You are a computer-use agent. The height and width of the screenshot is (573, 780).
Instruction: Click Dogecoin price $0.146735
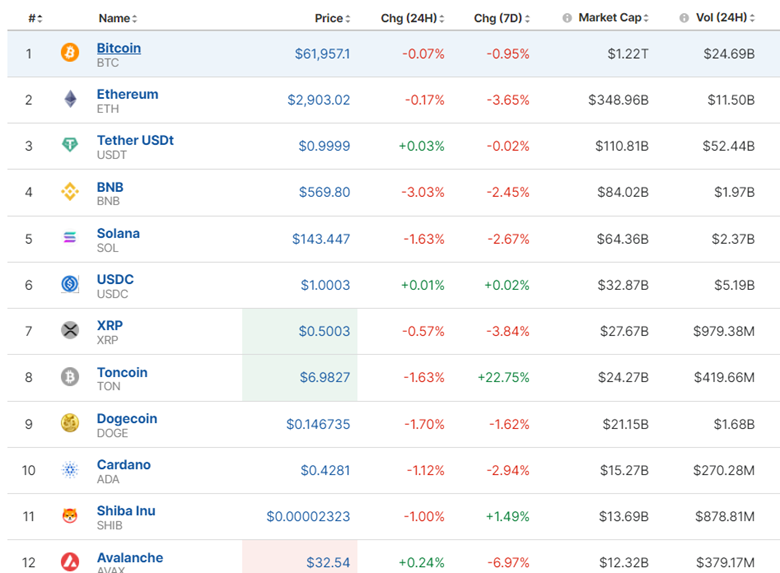point(318,424)
